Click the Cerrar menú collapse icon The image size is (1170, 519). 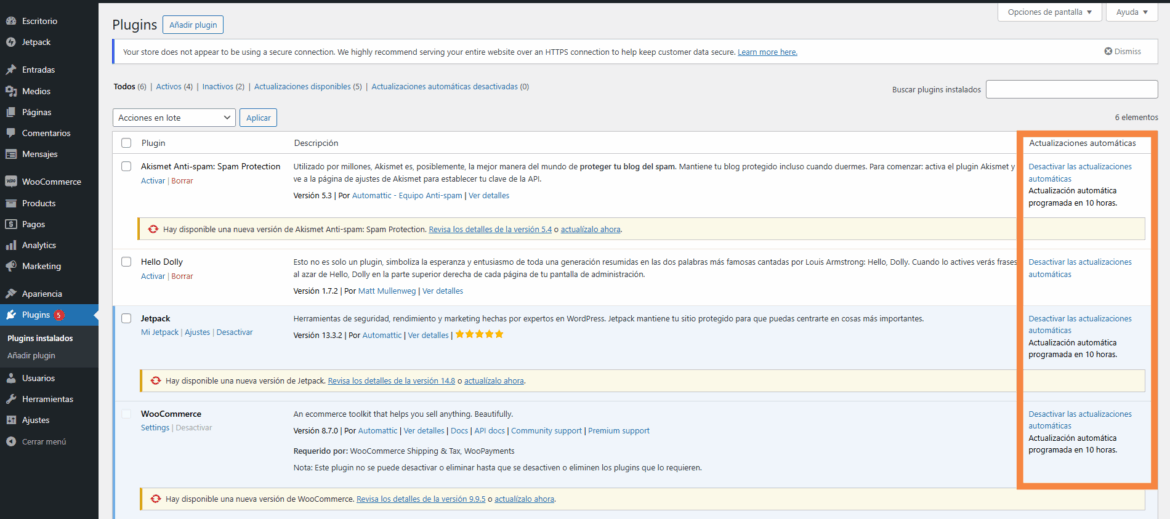point(10,441)
